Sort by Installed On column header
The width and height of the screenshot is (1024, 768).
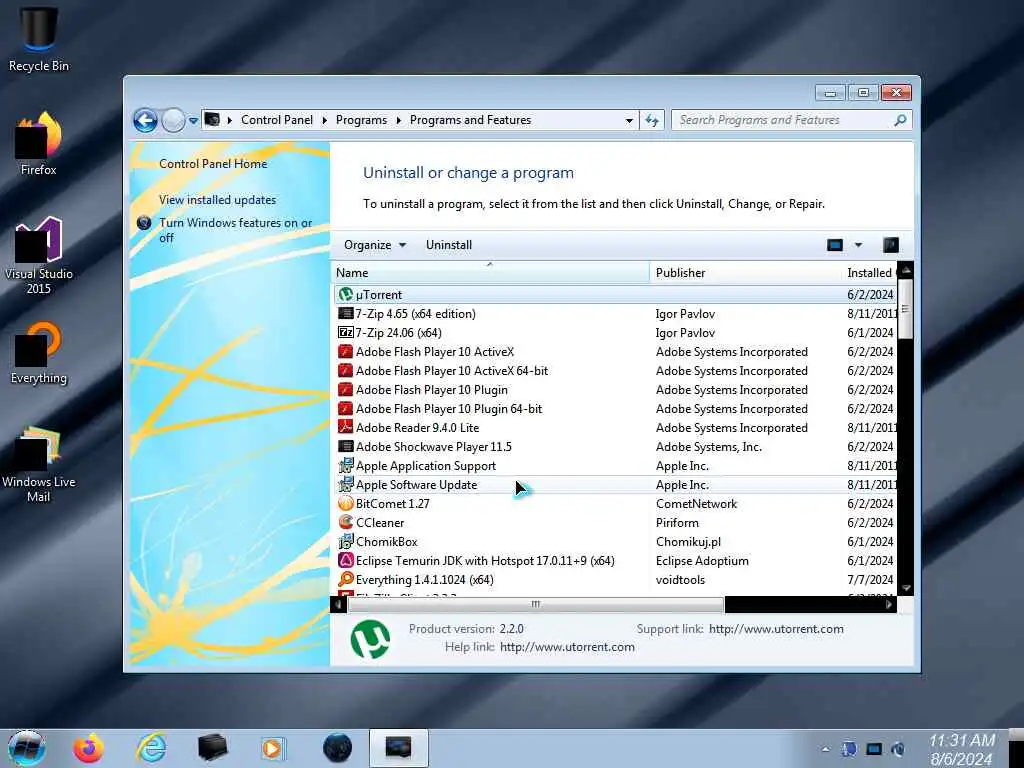(x=870, y=272)
